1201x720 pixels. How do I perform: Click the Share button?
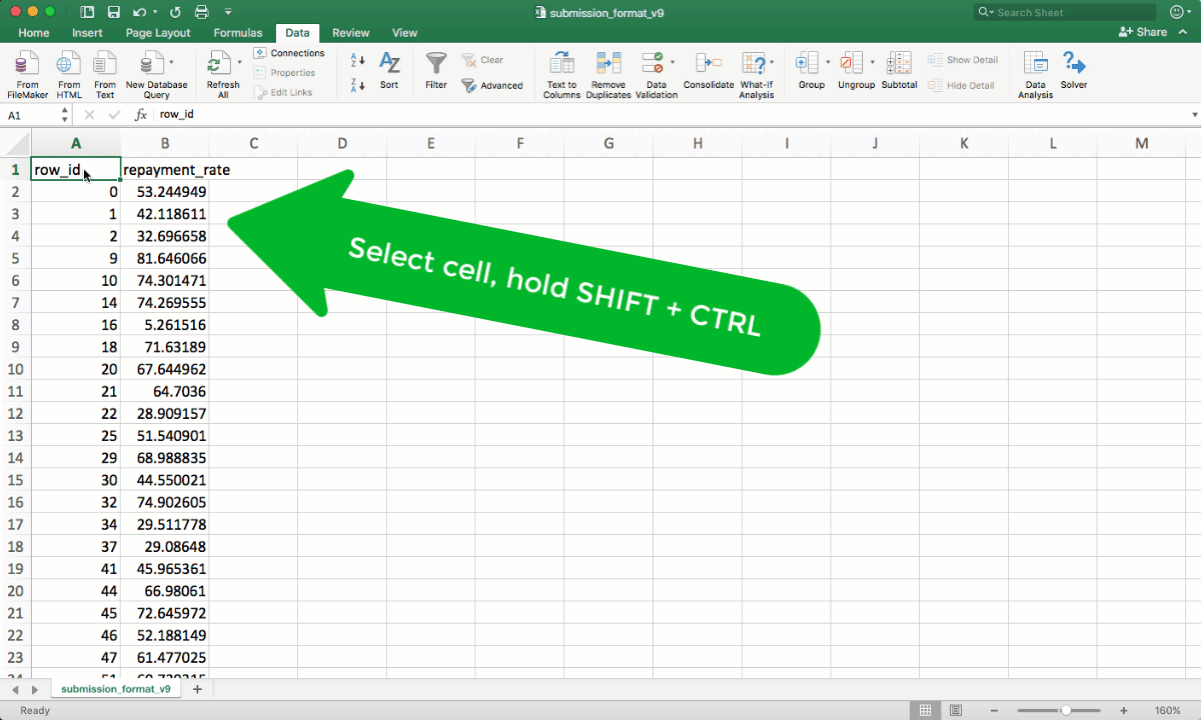click(x=1143, y=32)
